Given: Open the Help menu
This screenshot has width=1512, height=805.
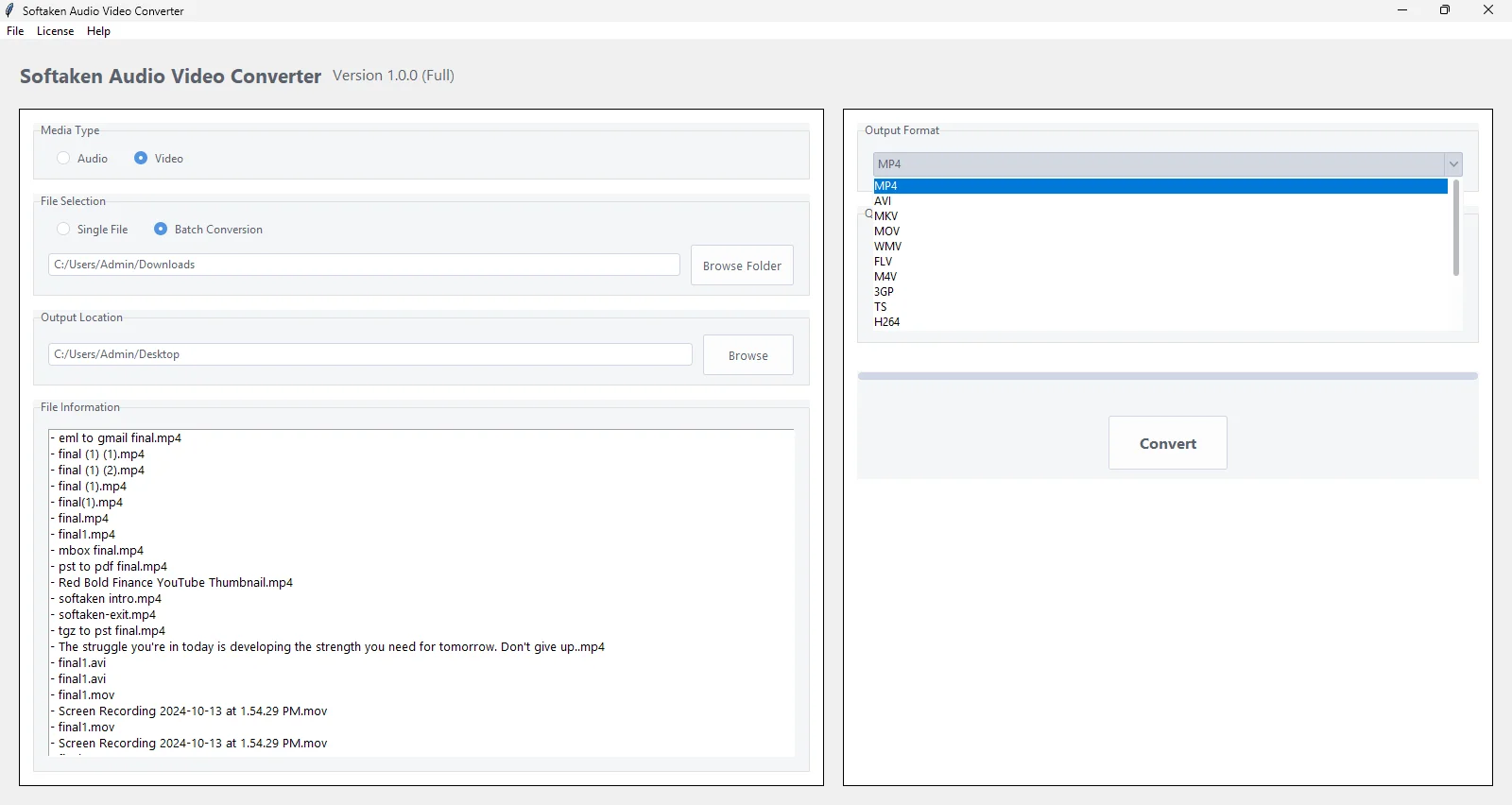Looking at the screenshot, I should pos(98,31).
